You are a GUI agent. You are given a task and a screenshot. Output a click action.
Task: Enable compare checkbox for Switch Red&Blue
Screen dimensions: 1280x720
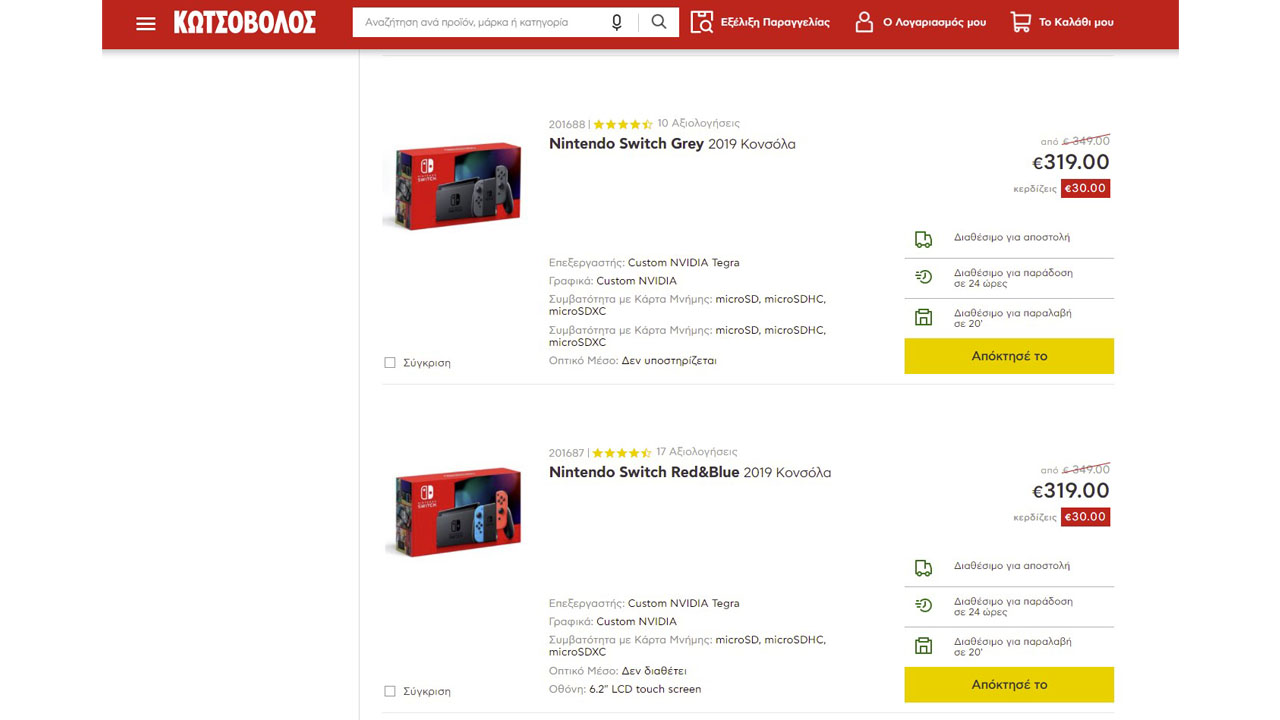pyautogui.click(x=390, y=691)
